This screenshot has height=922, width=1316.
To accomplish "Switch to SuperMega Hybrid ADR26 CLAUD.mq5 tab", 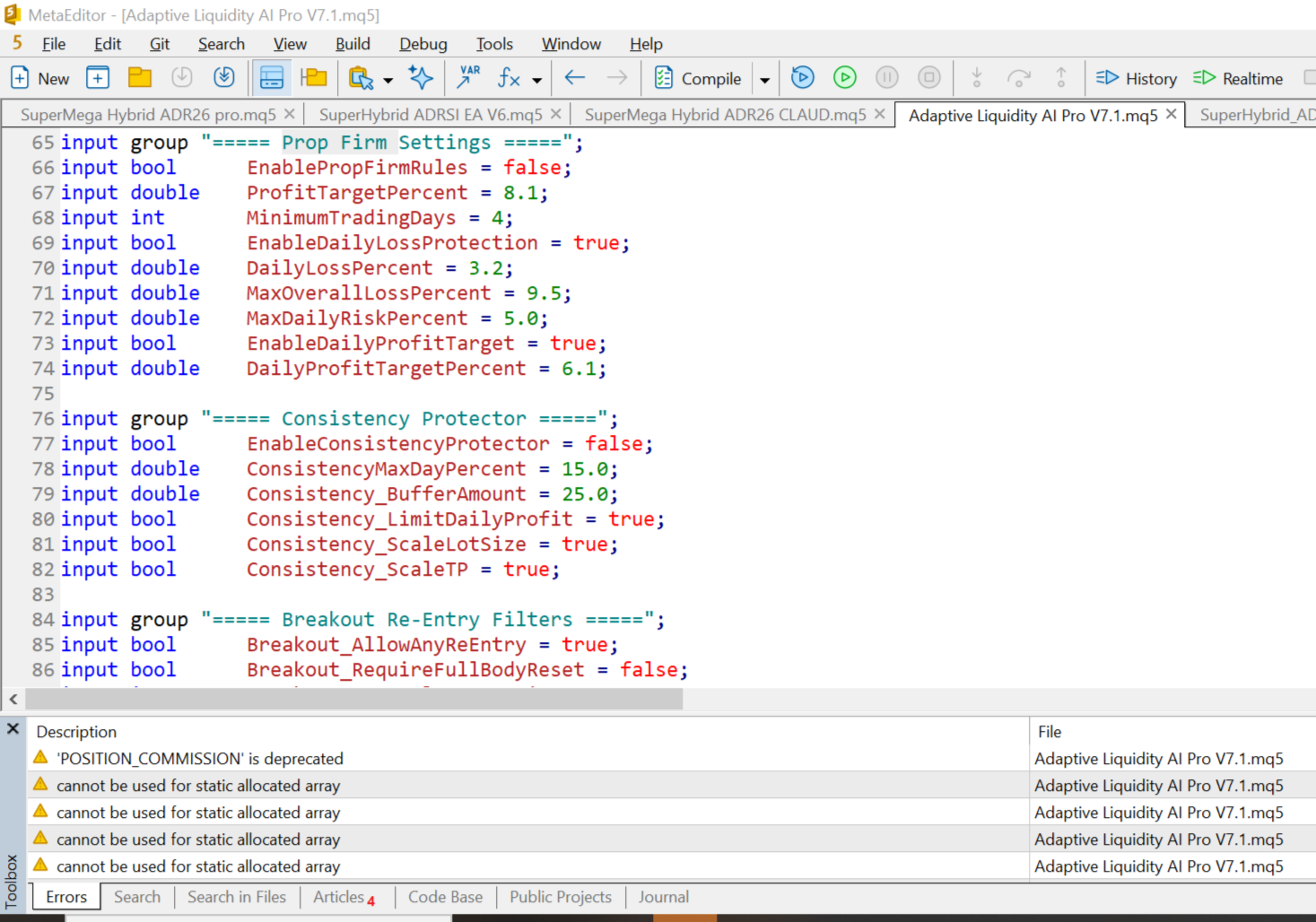I will [726, 115].
